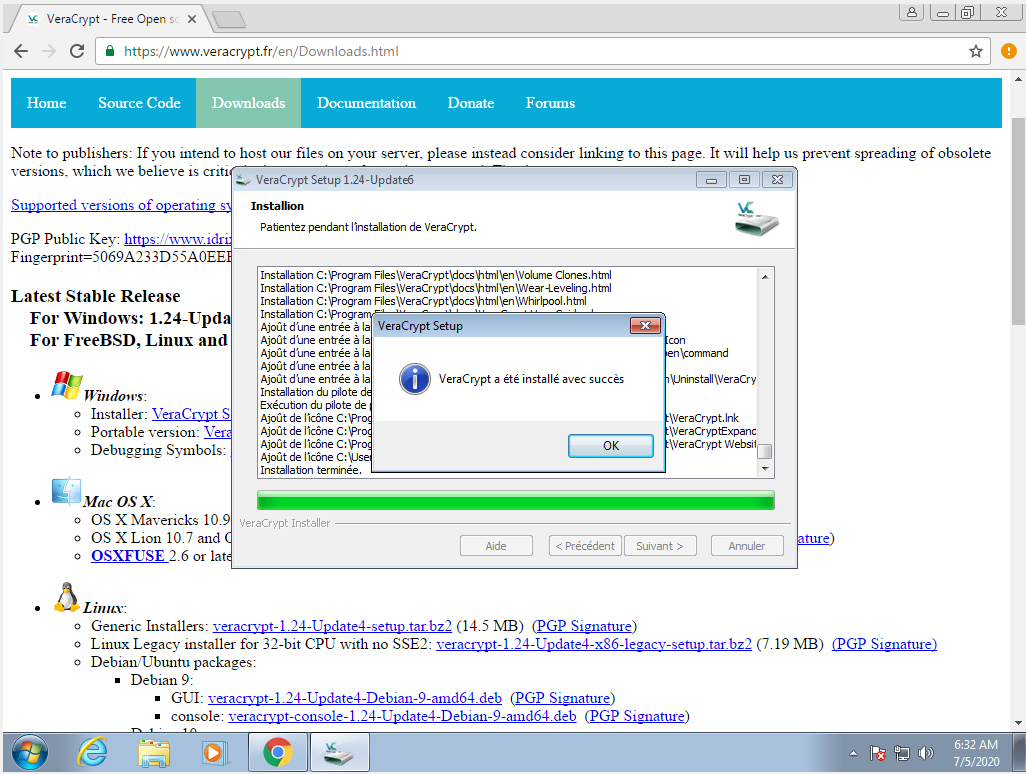Click OK in the VeraCrypt Setup dialog
This screenshot has height=774, width=1026.
tap(610, 446)
